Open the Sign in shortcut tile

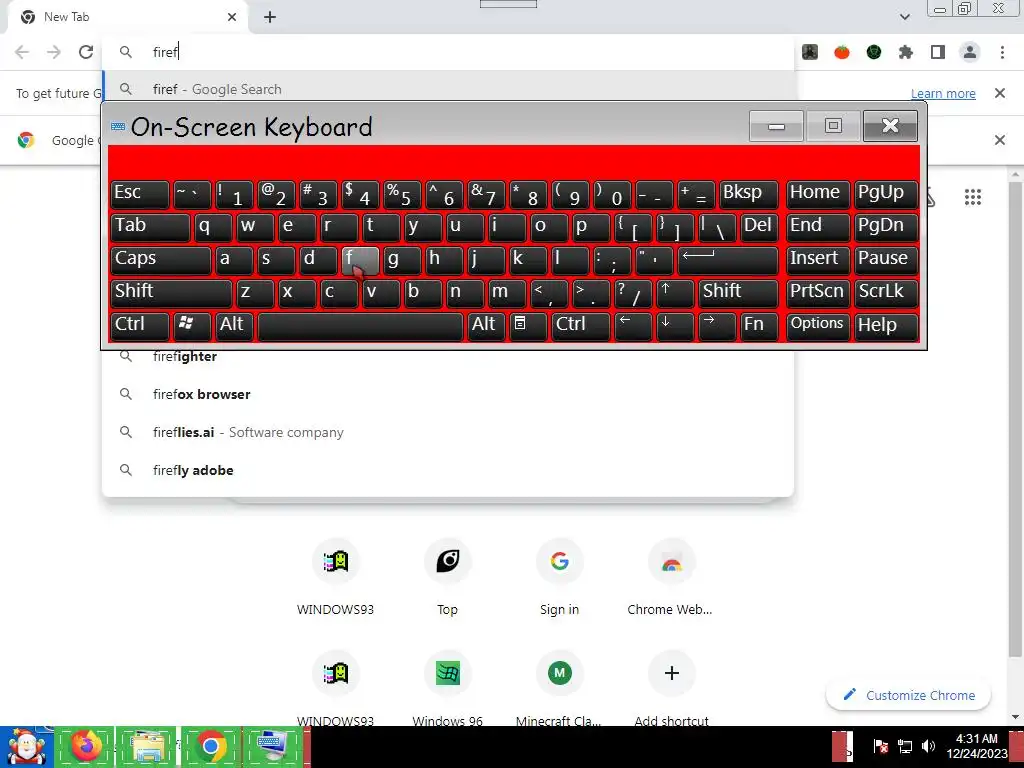(x=560, y=577)
